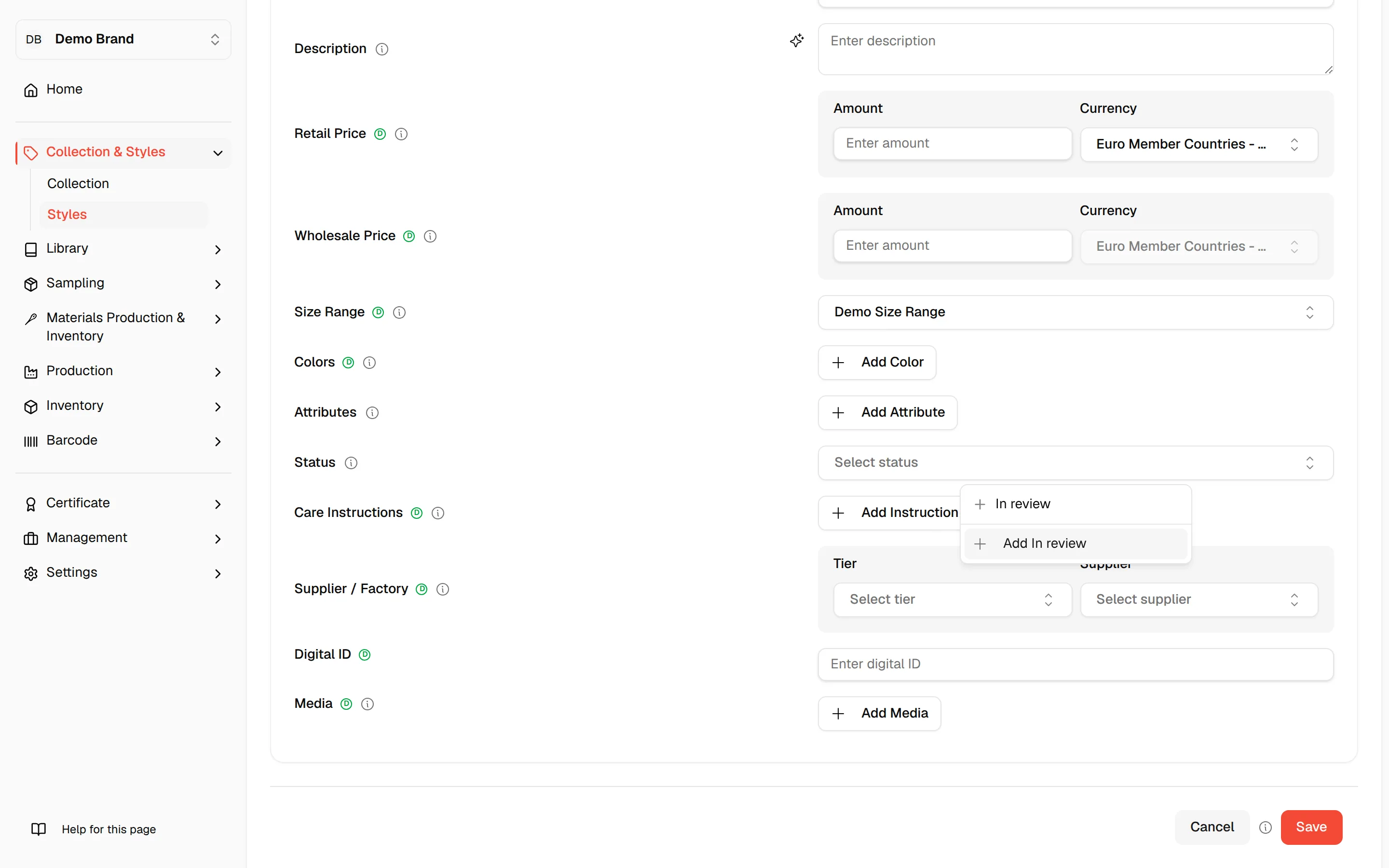Screen dimensions: 1389x868
Task: Open the Demo Size Range dropdown
Action: tap(1075, 312)
